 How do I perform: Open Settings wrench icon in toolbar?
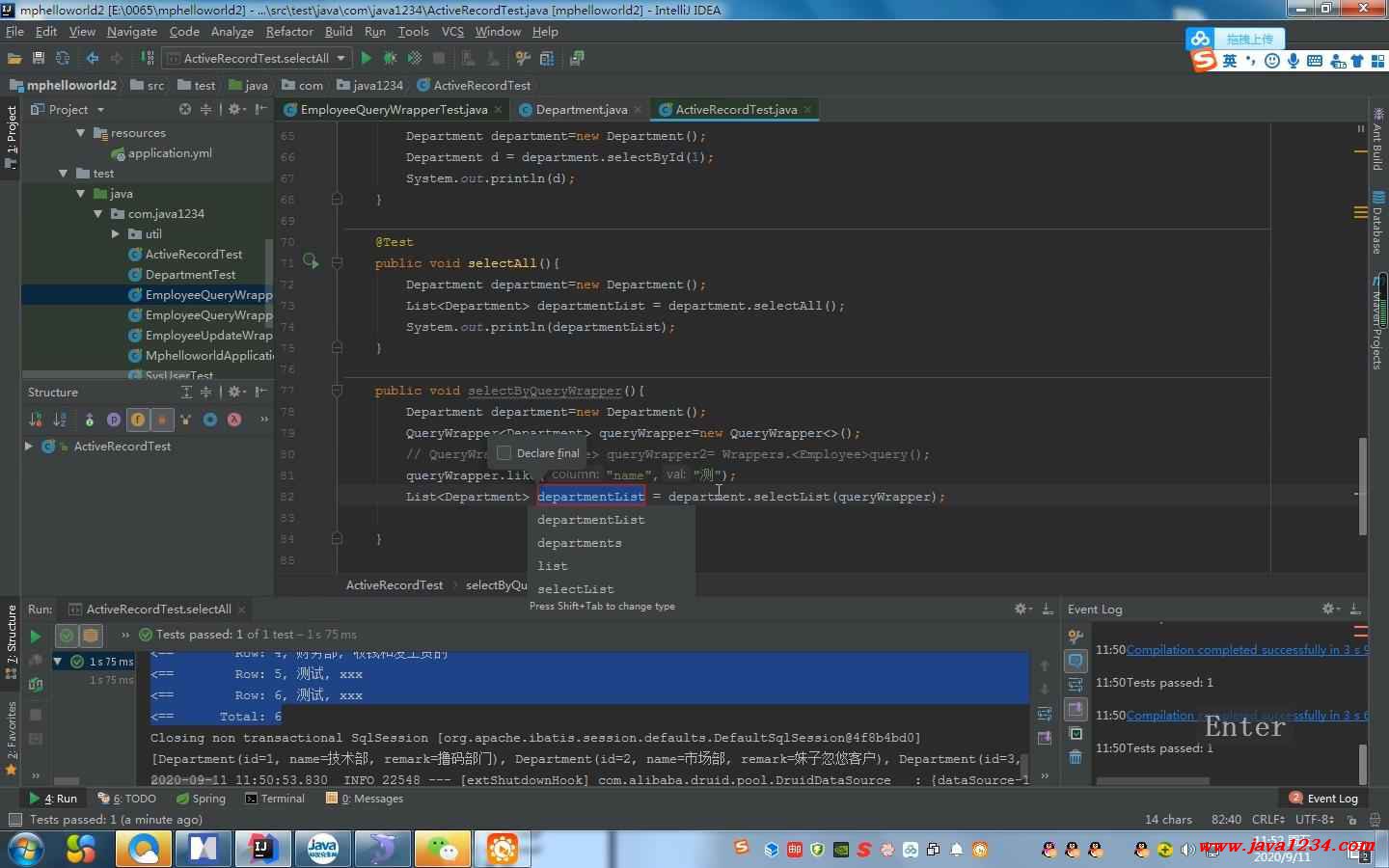point(523,58)
